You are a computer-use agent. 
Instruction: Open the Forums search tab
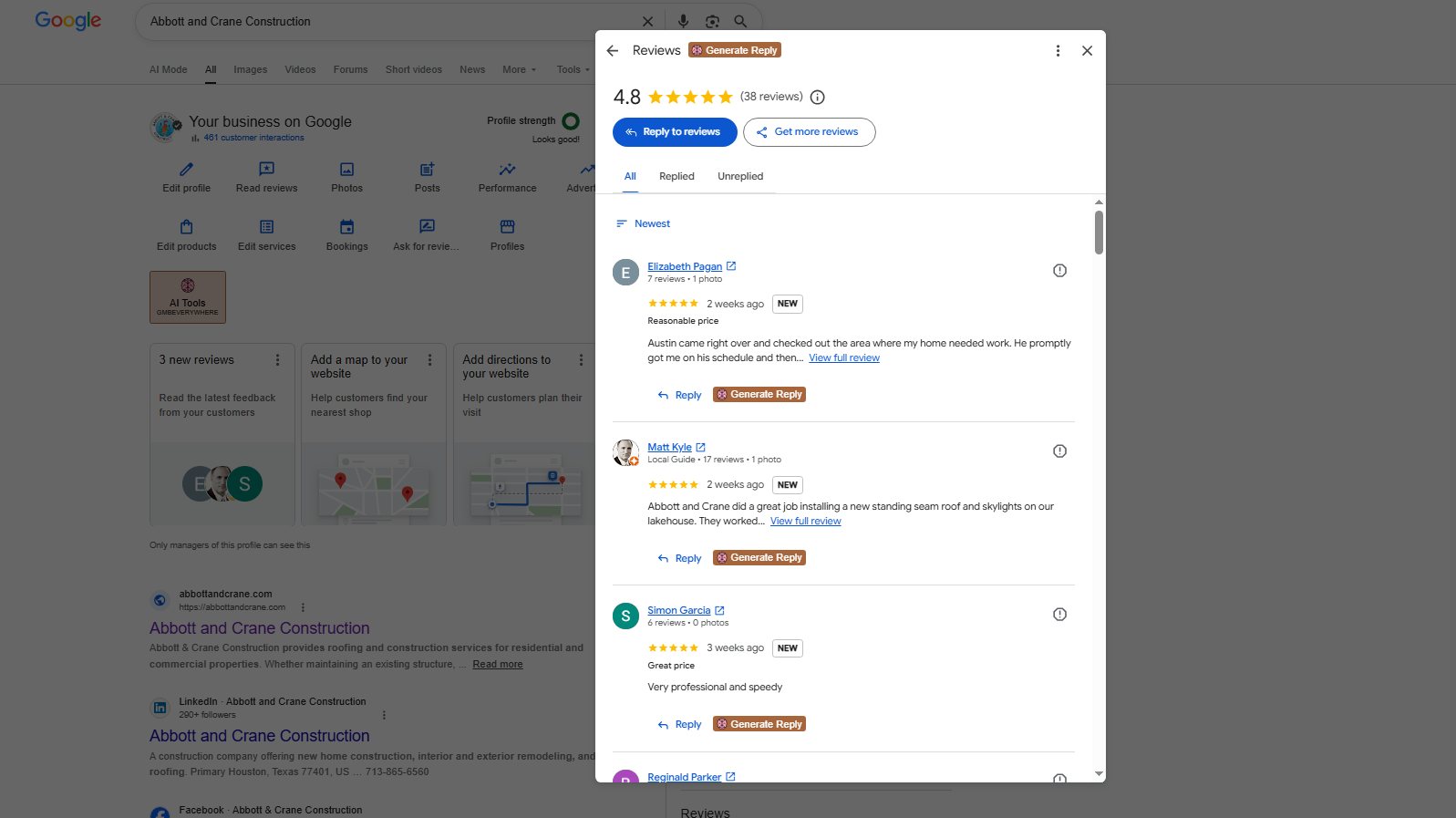coord(351,70)
